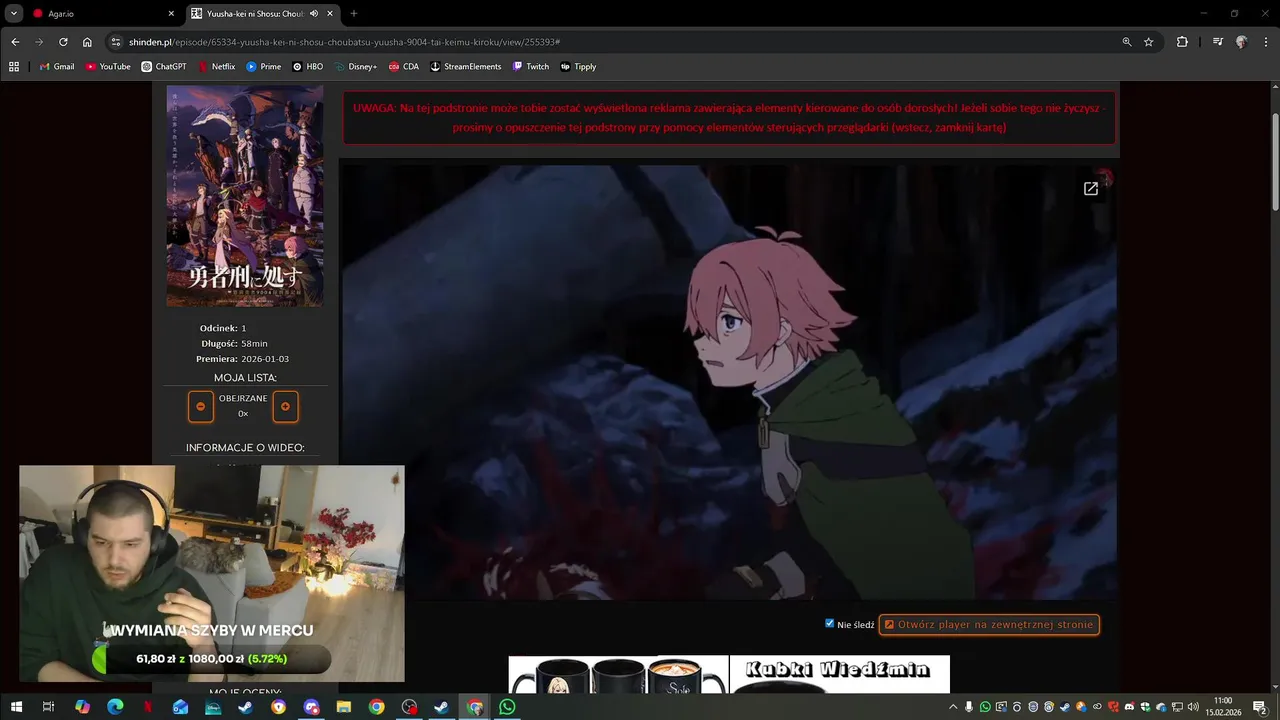Open the browser extensions menu

click(1182, 42)
